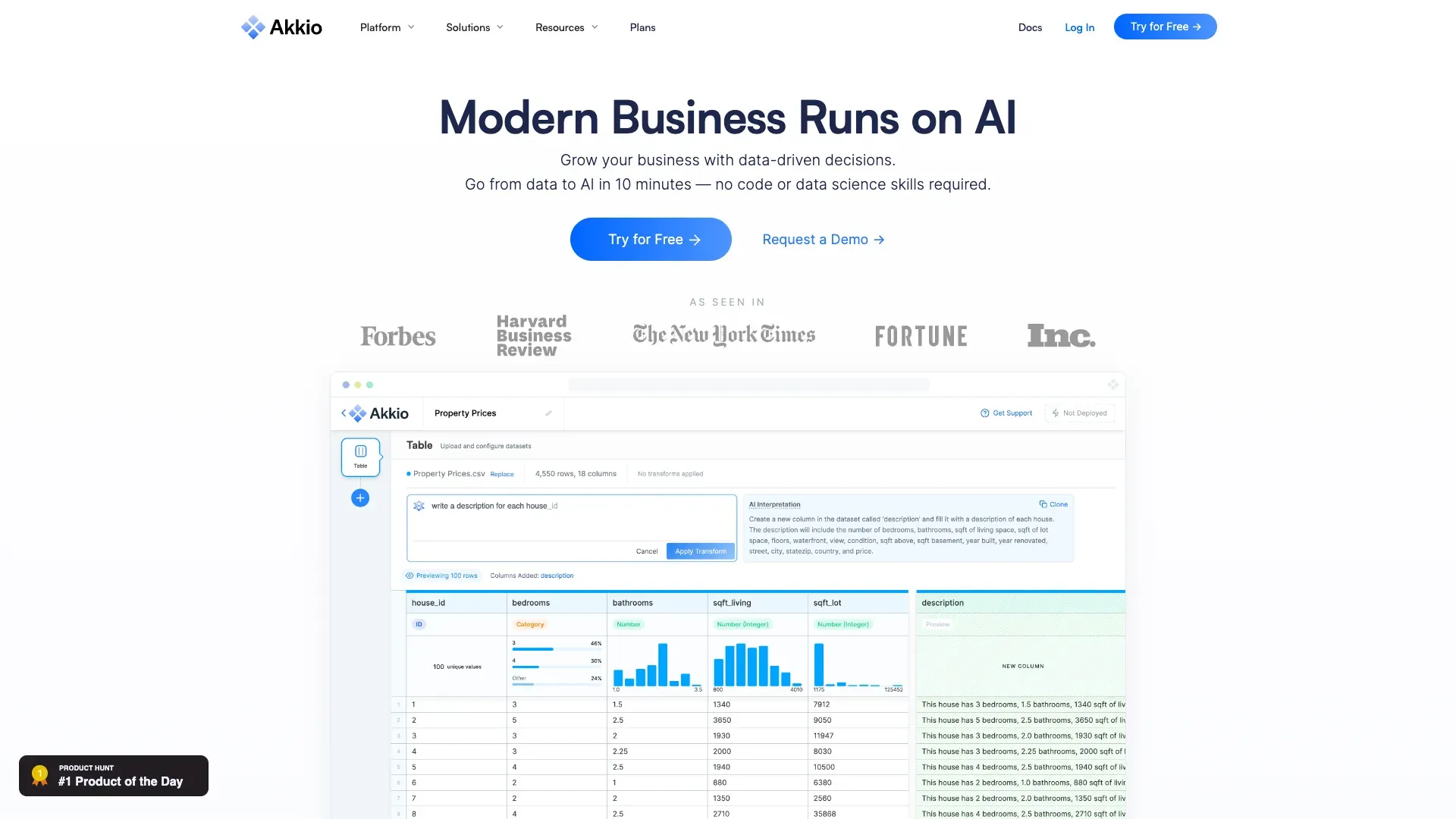Click the large hero Try for Free button
The image size is (1456, 819).
pyautogui.click(x=651, y=240)
